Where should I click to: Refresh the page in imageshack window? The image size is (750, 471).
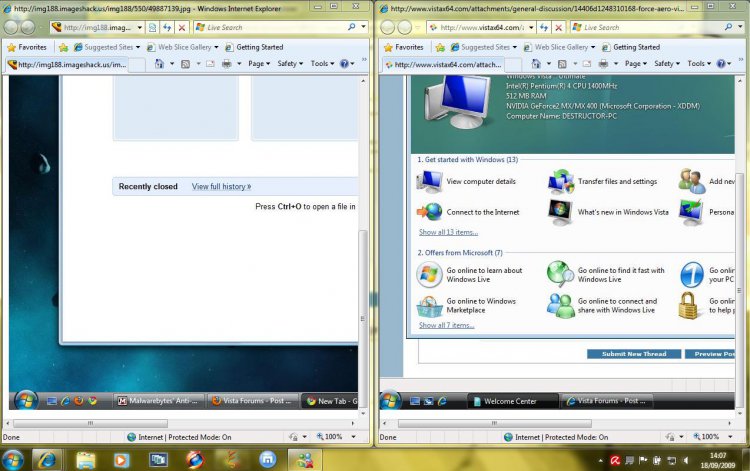tap(166, 27)
